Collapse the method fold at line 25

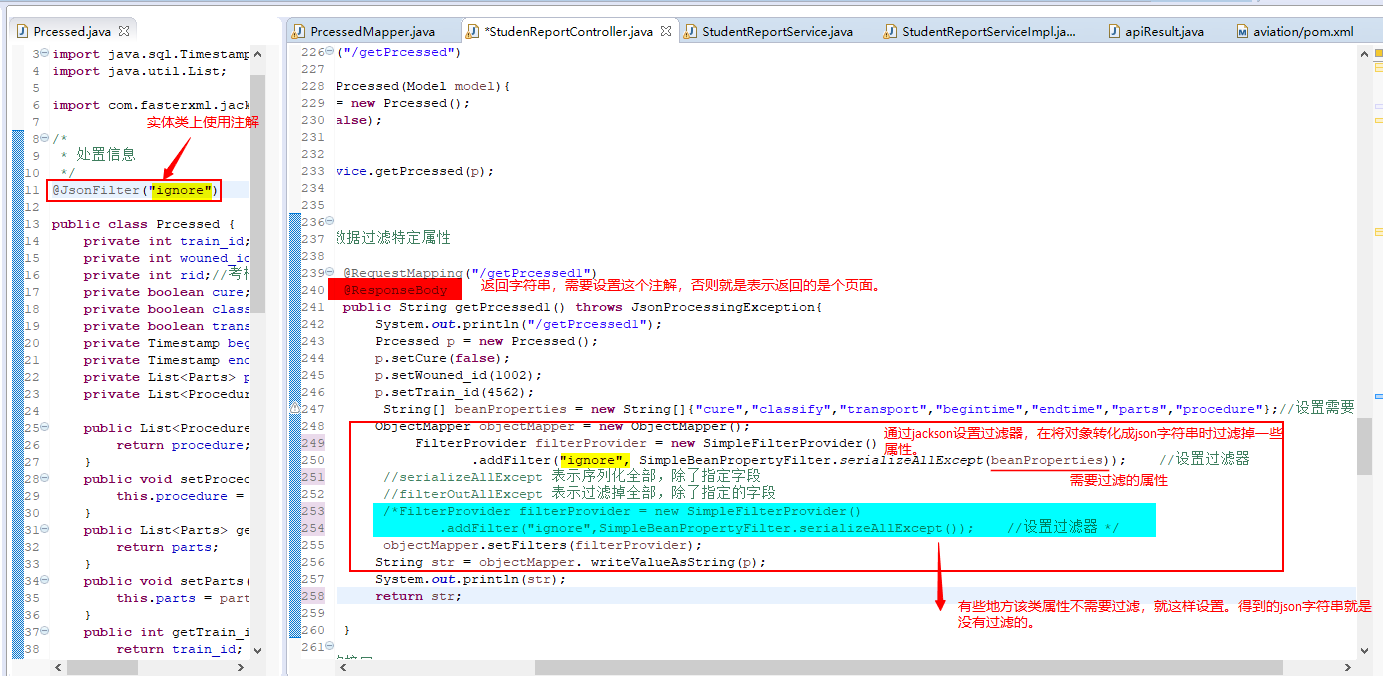click(44, 428)
